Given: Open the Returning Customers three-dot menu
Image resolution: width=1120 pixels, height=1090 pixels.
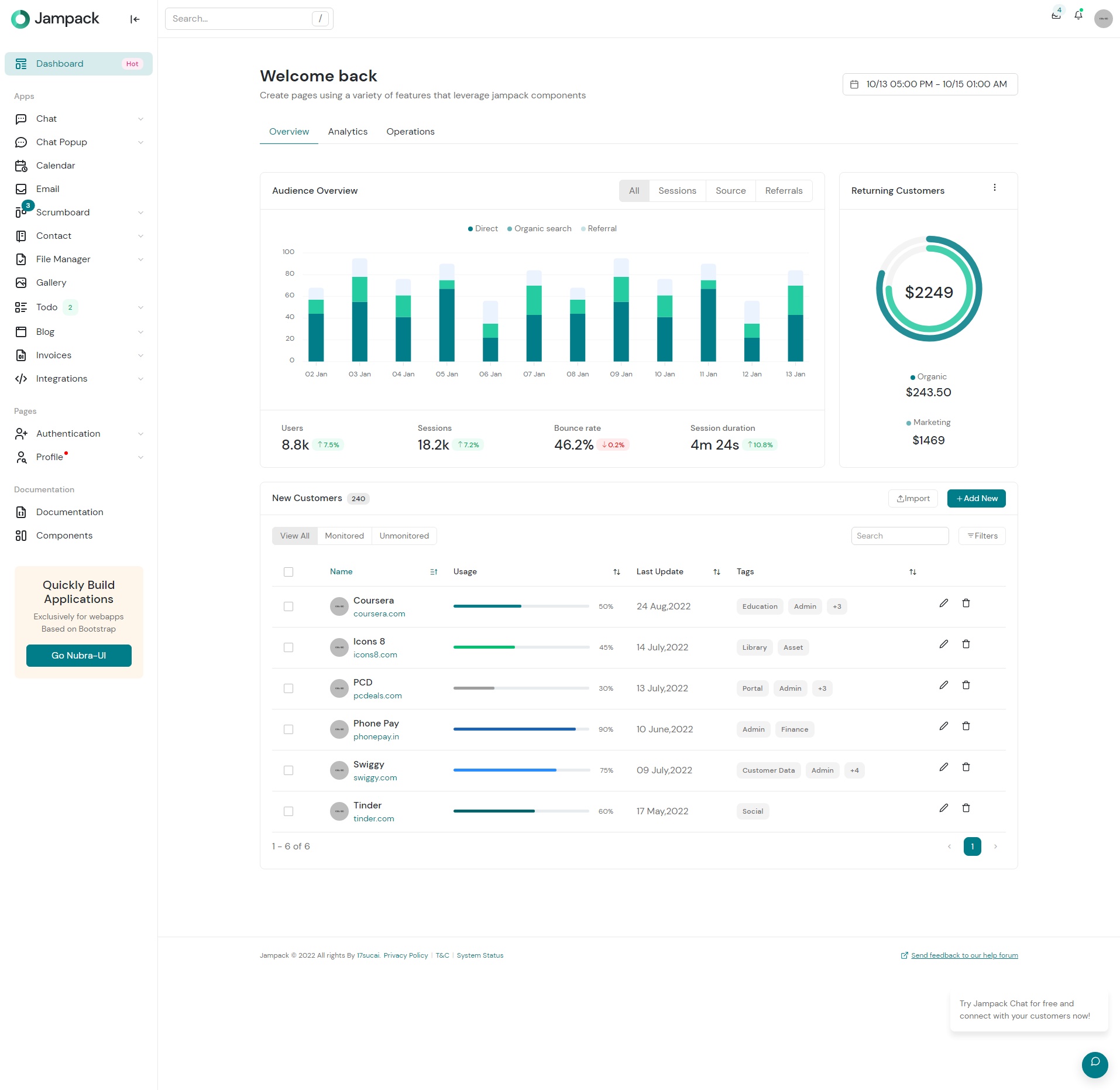Looking at the screenshot, I should point(994,188).
